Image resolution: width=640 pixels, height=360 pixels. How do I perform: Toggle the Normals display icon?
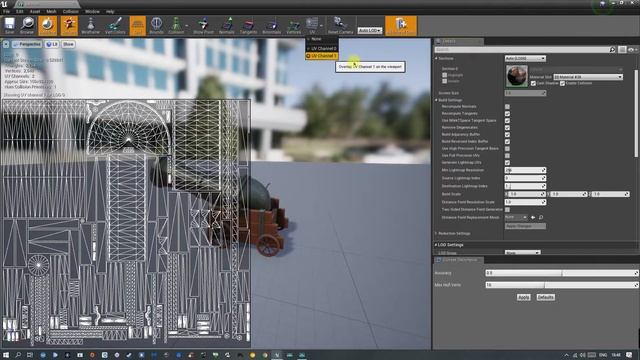coord(227,25)
